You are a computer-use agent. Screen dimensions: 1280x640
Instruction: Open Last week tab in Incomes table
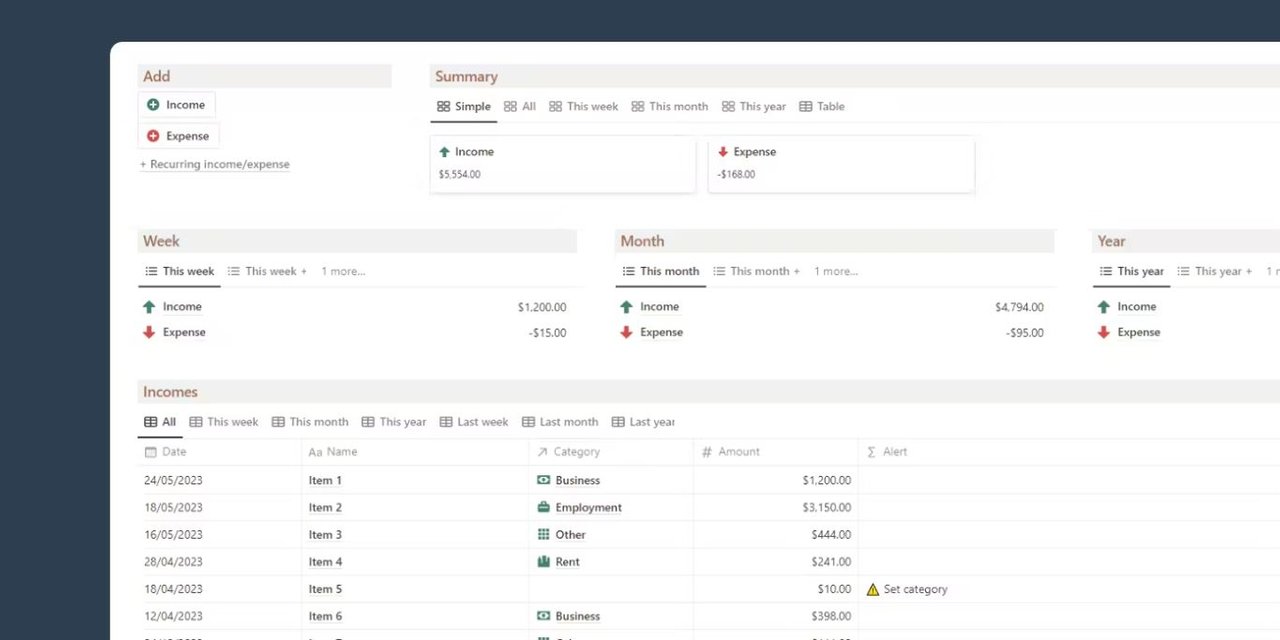474,422
